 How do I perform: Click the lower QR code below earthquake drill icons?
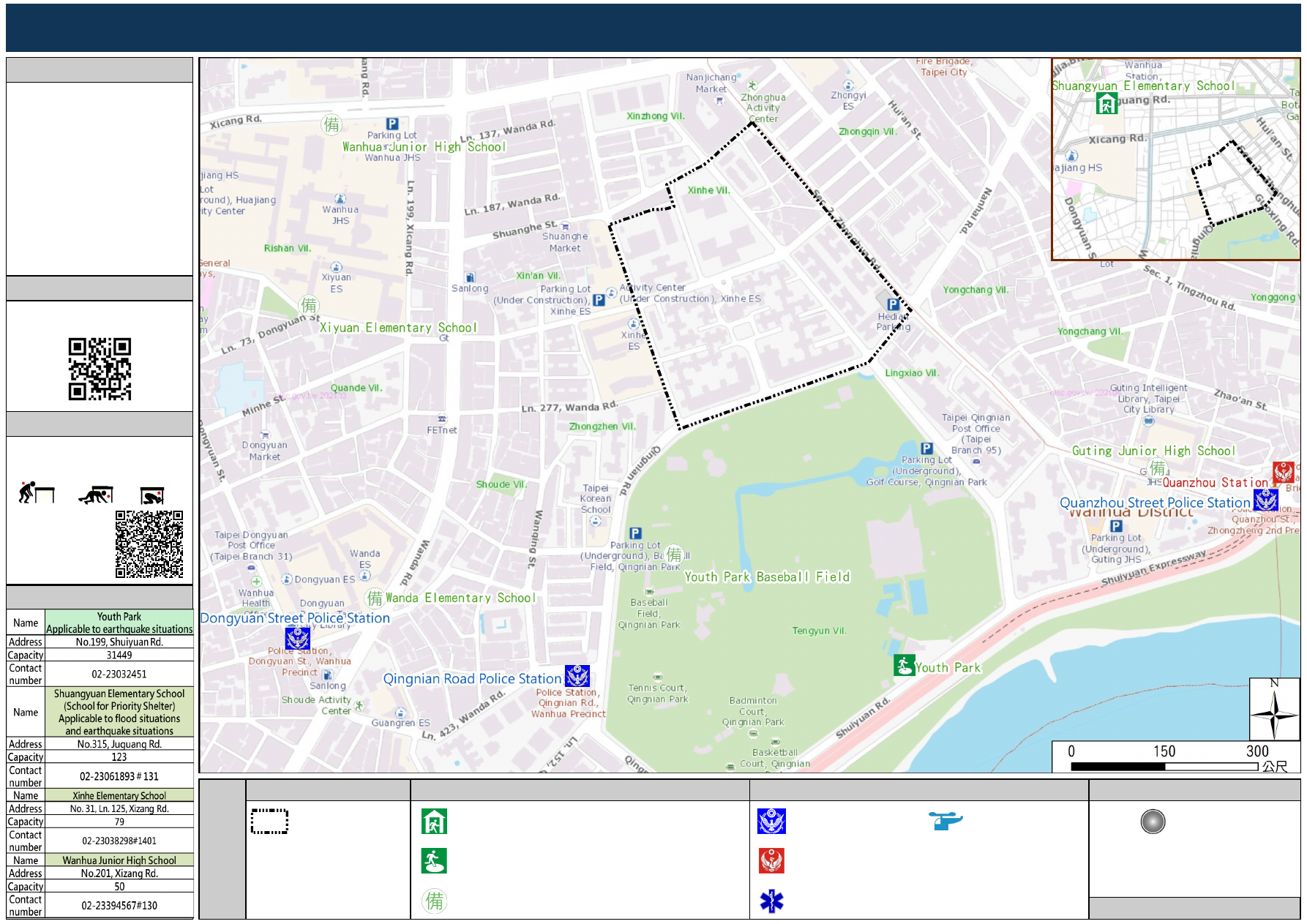tap(149, 544)
